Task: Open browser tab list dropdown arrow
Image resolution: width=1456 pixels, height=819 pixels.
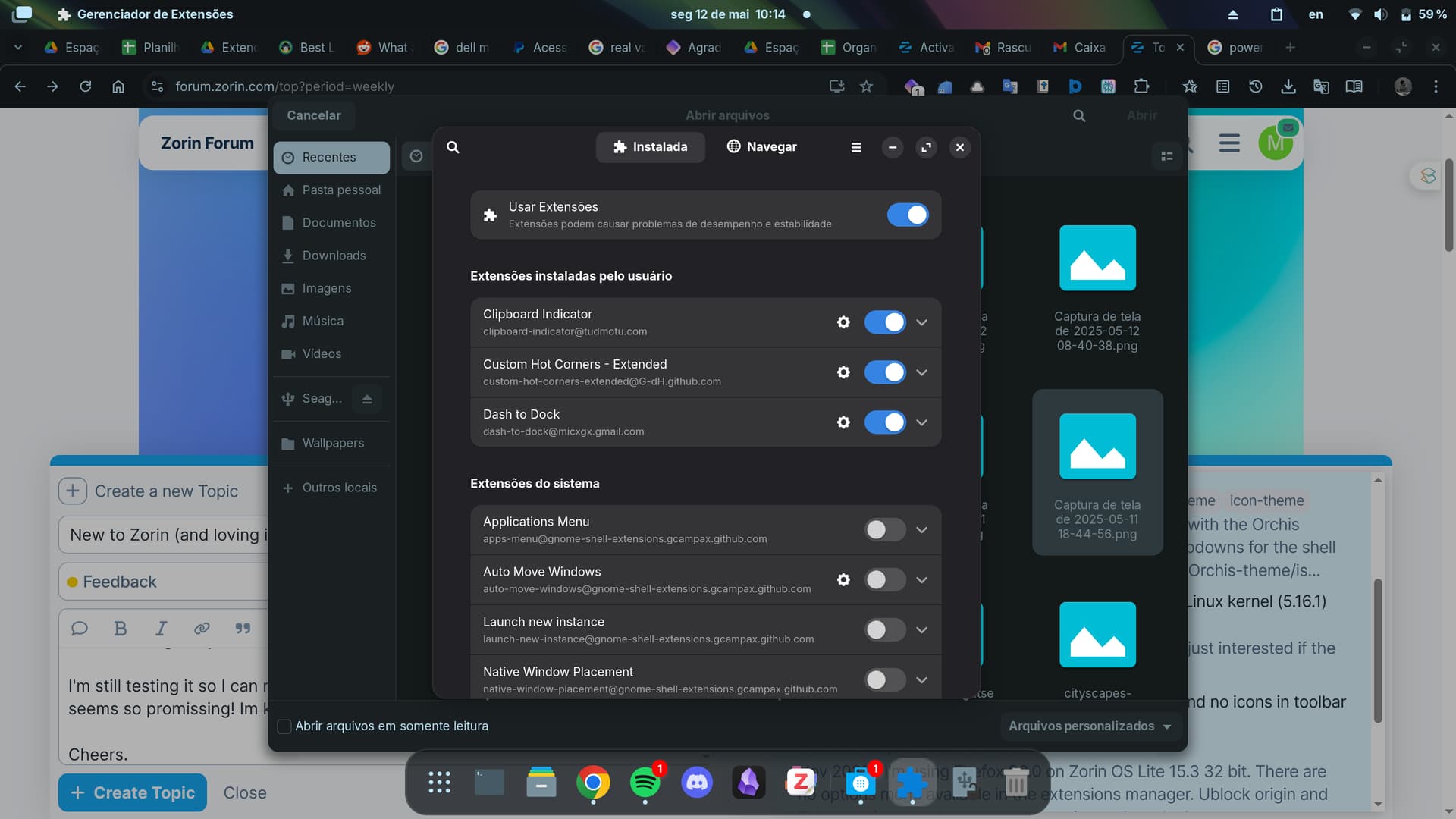Action: [x=18, y=47]
